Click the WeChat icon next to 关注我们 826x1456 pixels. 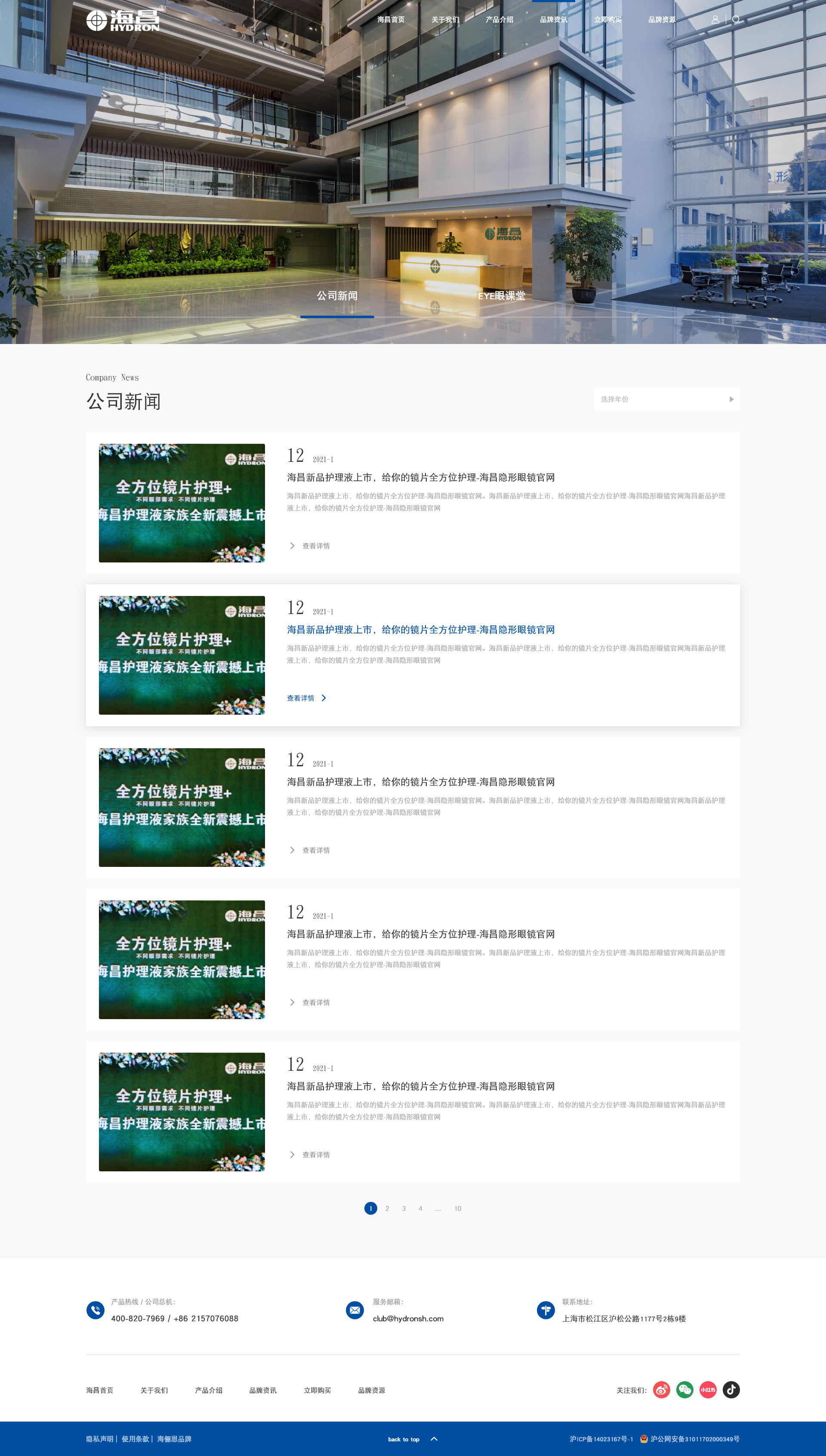click(x=684, y=1390)
